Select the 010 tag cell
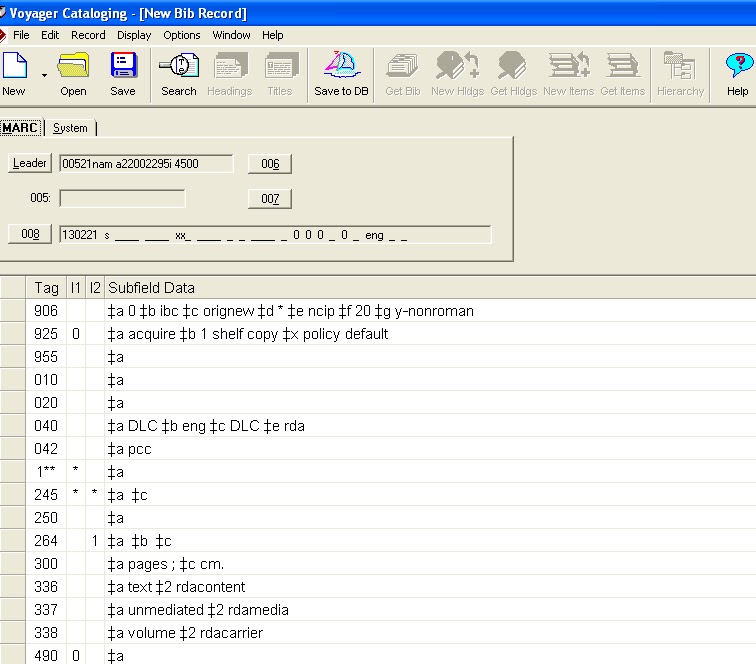 [46, 380]
